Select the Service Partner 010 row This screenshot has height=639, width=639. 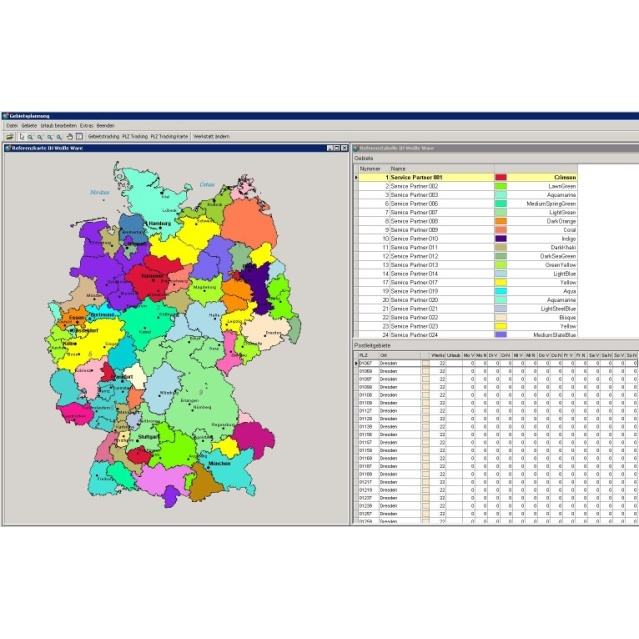click(x=467, y=239)
